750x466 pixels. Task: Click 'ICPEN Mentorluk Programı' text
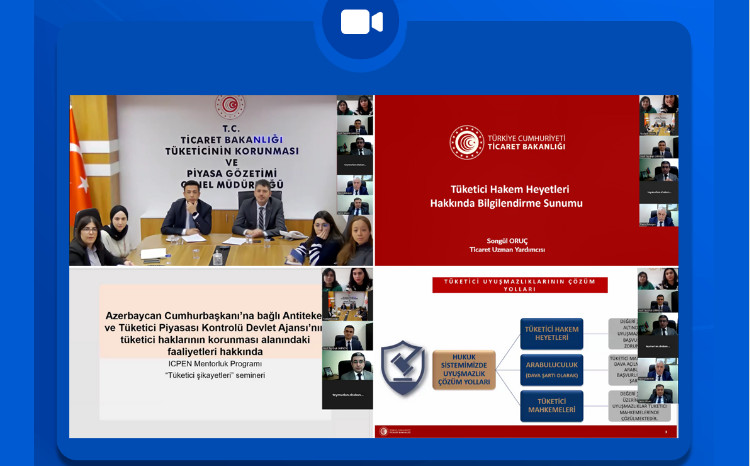(x=215, y=364)
